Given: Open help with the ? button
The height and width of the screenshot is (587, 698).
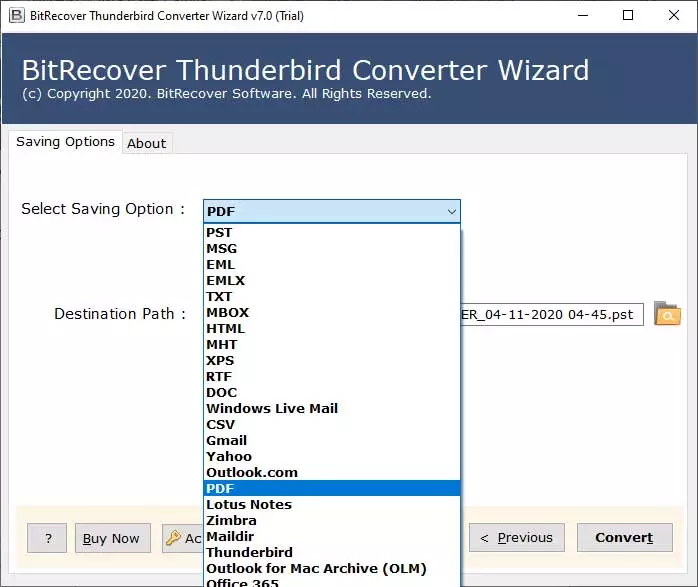Looking at the screenshot, I should (x=48, y=538).
